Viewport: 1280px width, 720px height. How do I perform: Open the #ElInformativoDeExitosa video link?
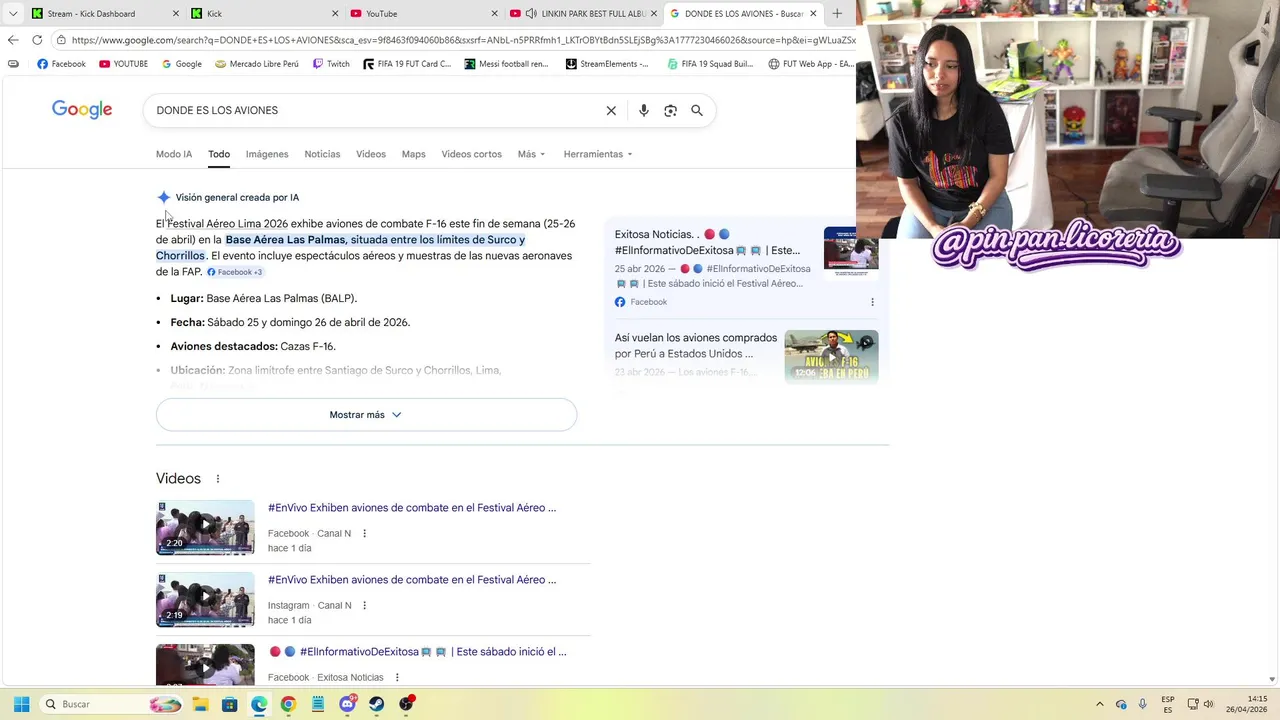click(418, 652)
